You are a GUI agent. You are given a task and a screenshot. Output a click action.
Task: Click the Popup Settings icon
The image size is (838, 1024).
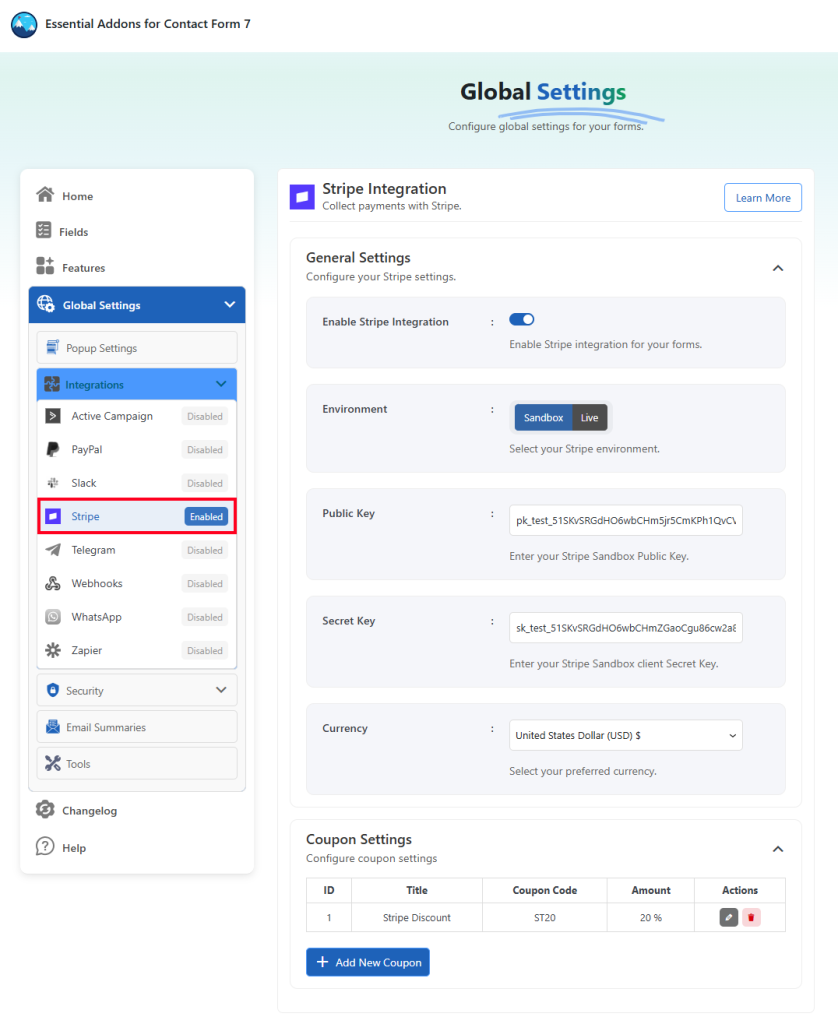click(52, 347)
